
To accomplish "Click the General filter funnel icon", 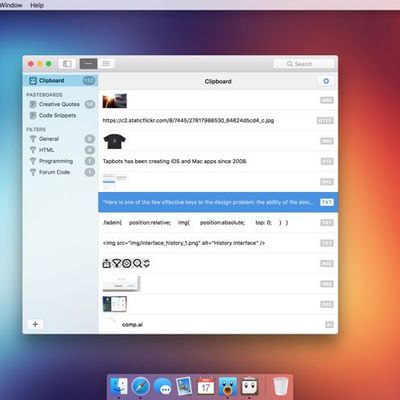I will pos(33,139).
